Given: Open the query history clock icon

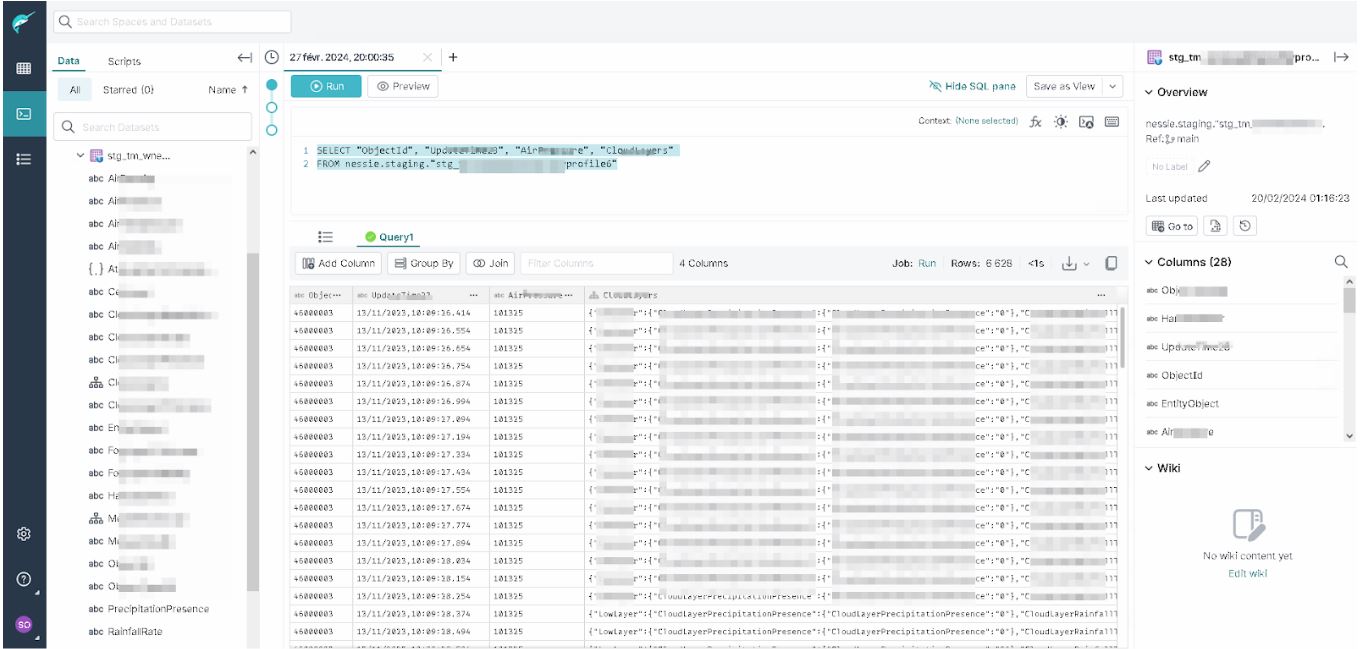Looking at the screenshot, I should [271, 58].
